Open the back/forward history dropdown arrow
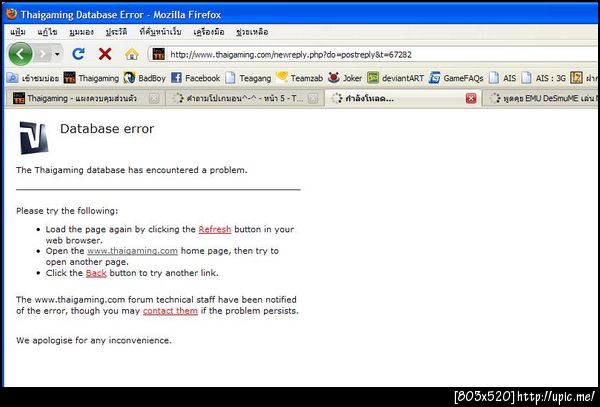600x407 pixels. pos(57,54)
